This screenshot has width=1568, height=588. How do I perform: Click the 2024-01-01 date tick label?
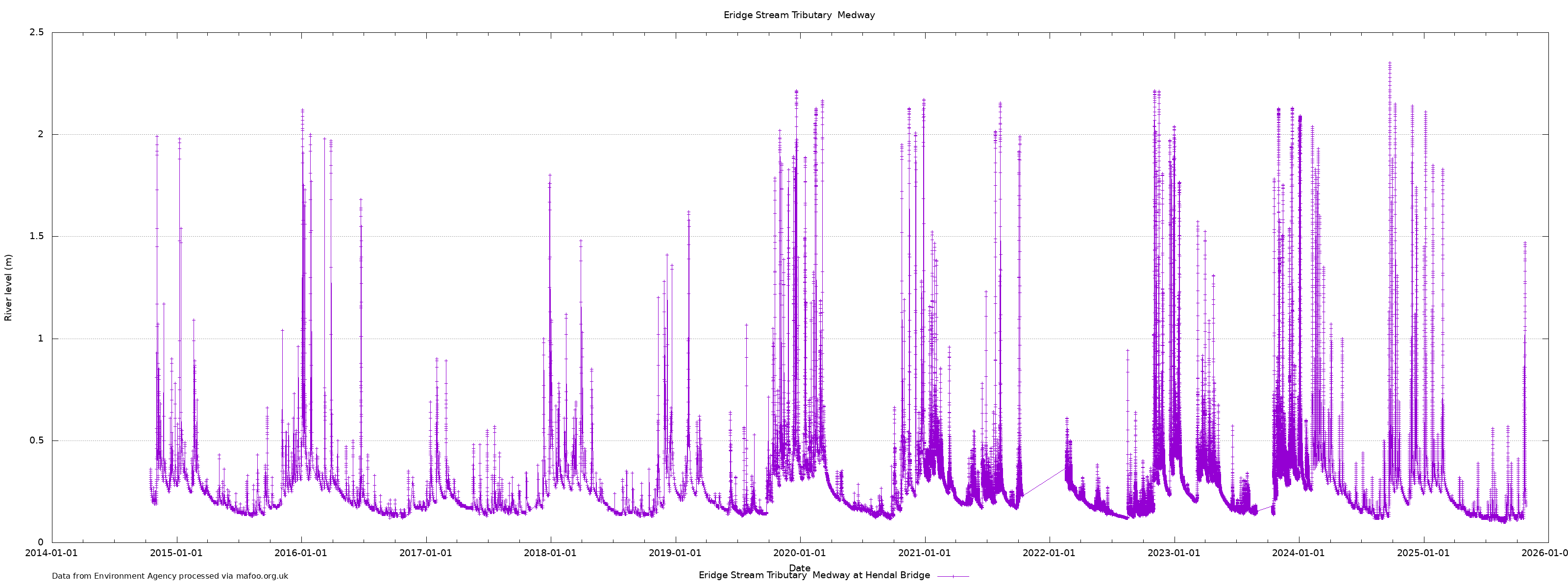tap(1298, 553)
